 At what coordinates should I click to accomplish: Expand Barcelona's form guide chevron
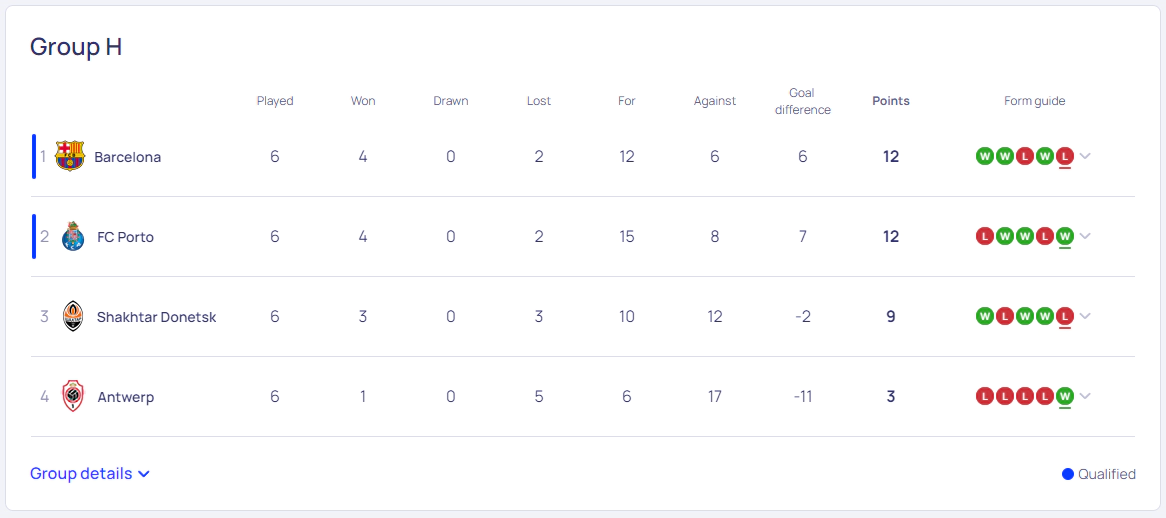(x=1085, y=156)
